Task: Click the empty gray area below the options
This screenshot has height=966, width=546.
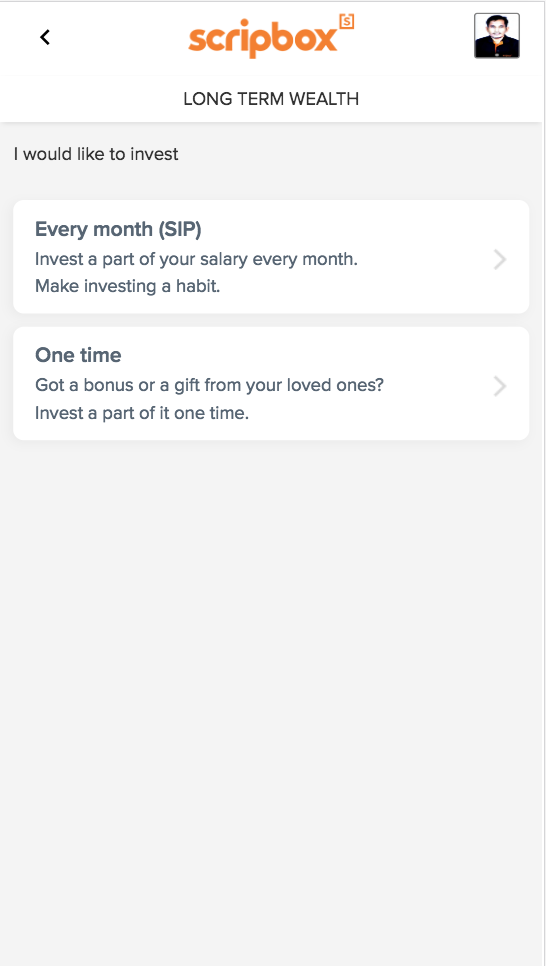Action: click(271, 678)
